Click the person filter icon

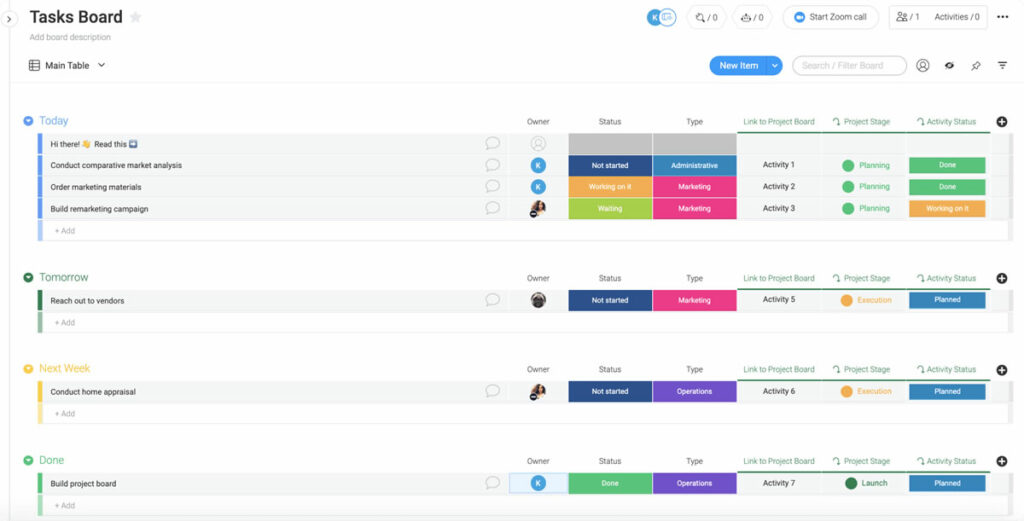922,66
